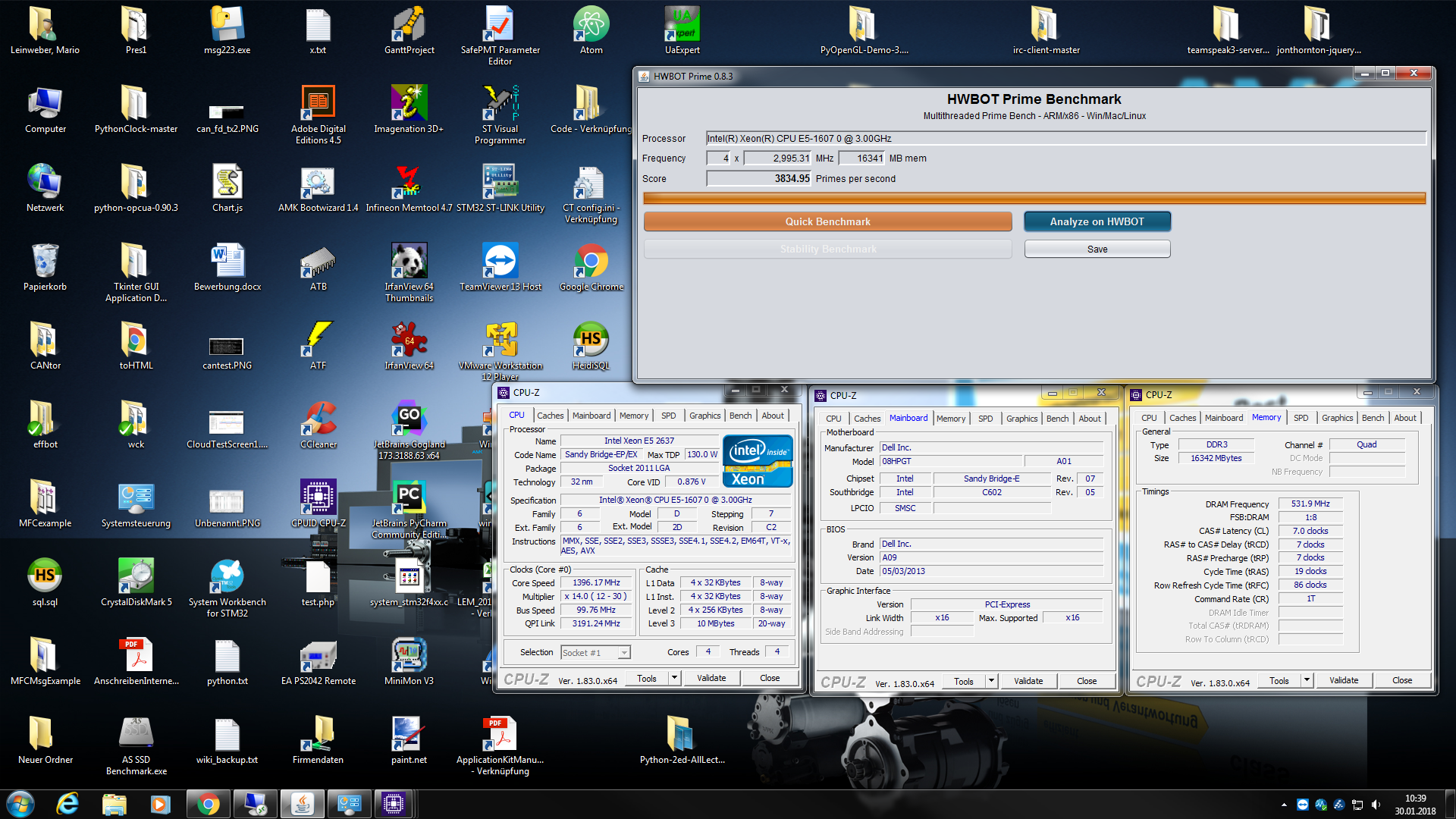Open the Systemsteuerung control panel icon
1456x819 pixels.
pos(136,504)
